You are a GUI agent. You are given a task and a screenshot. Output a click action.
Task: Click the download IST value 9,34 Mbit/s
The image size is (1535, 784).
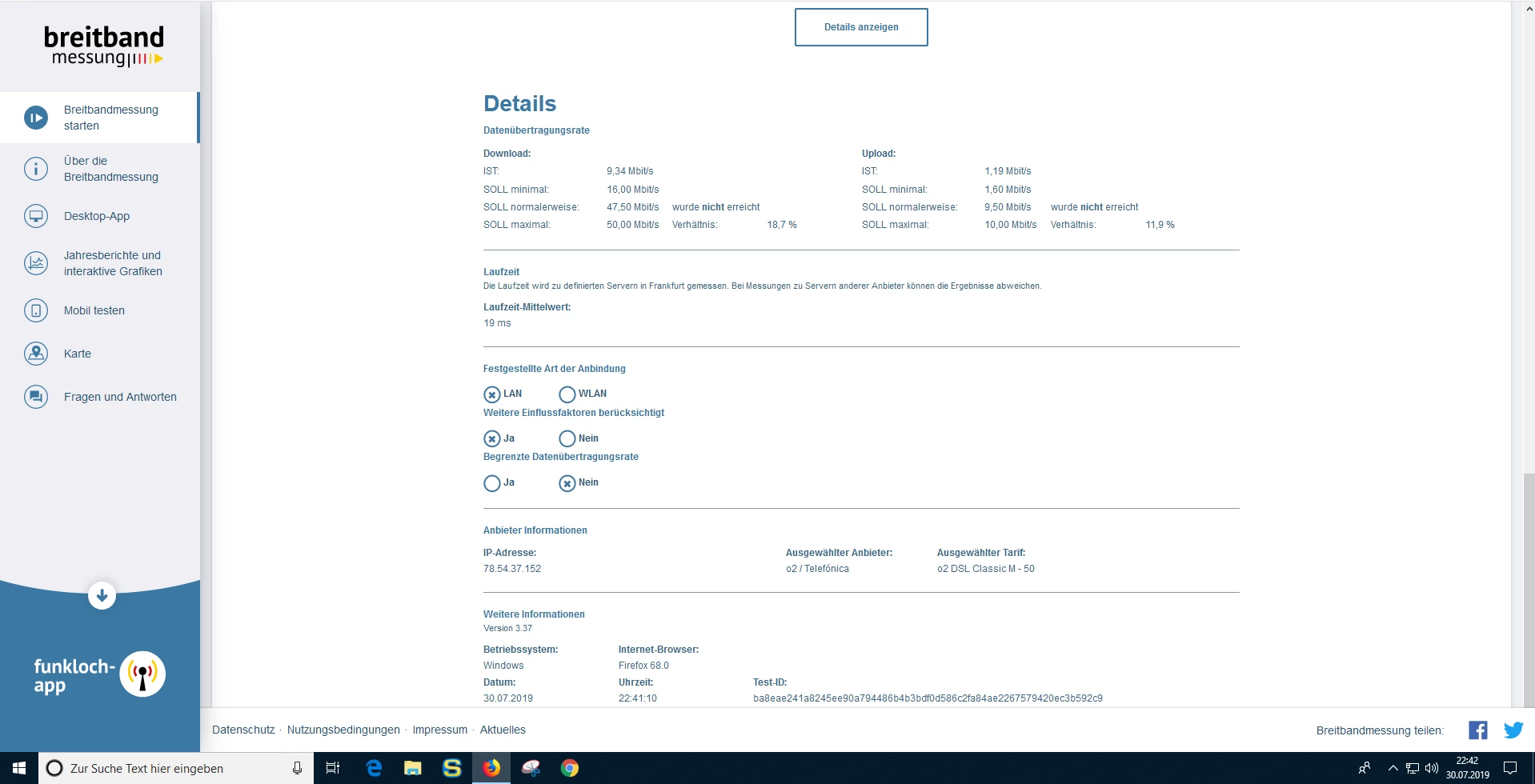pos(630,171)
